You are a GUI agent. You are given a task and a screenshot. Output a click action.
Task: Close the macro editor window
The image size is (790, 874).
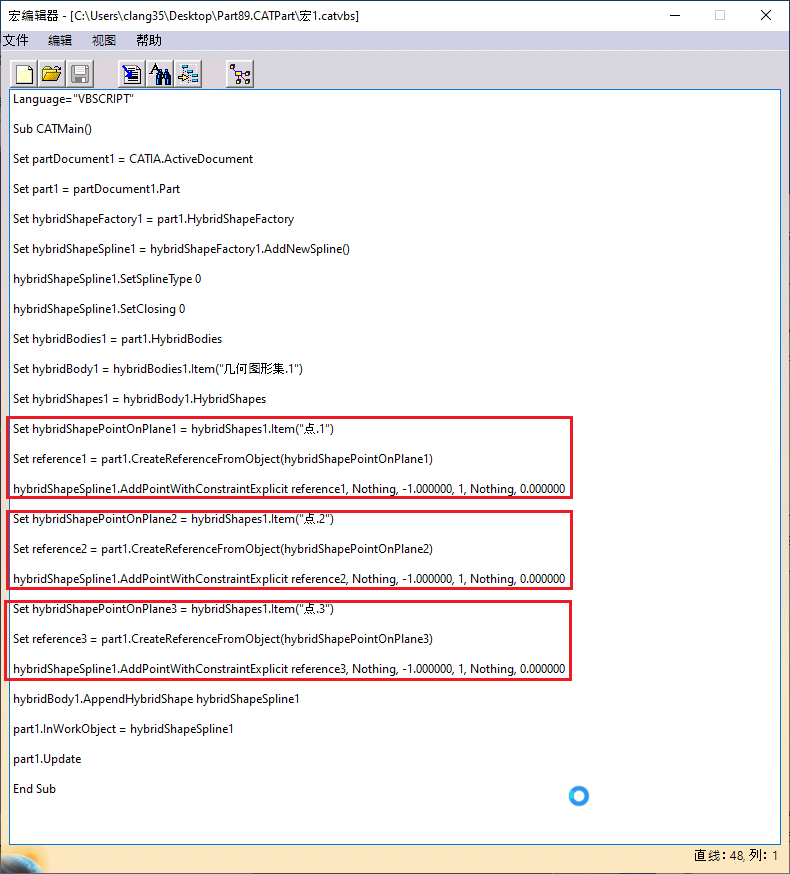tap(766, 16)
